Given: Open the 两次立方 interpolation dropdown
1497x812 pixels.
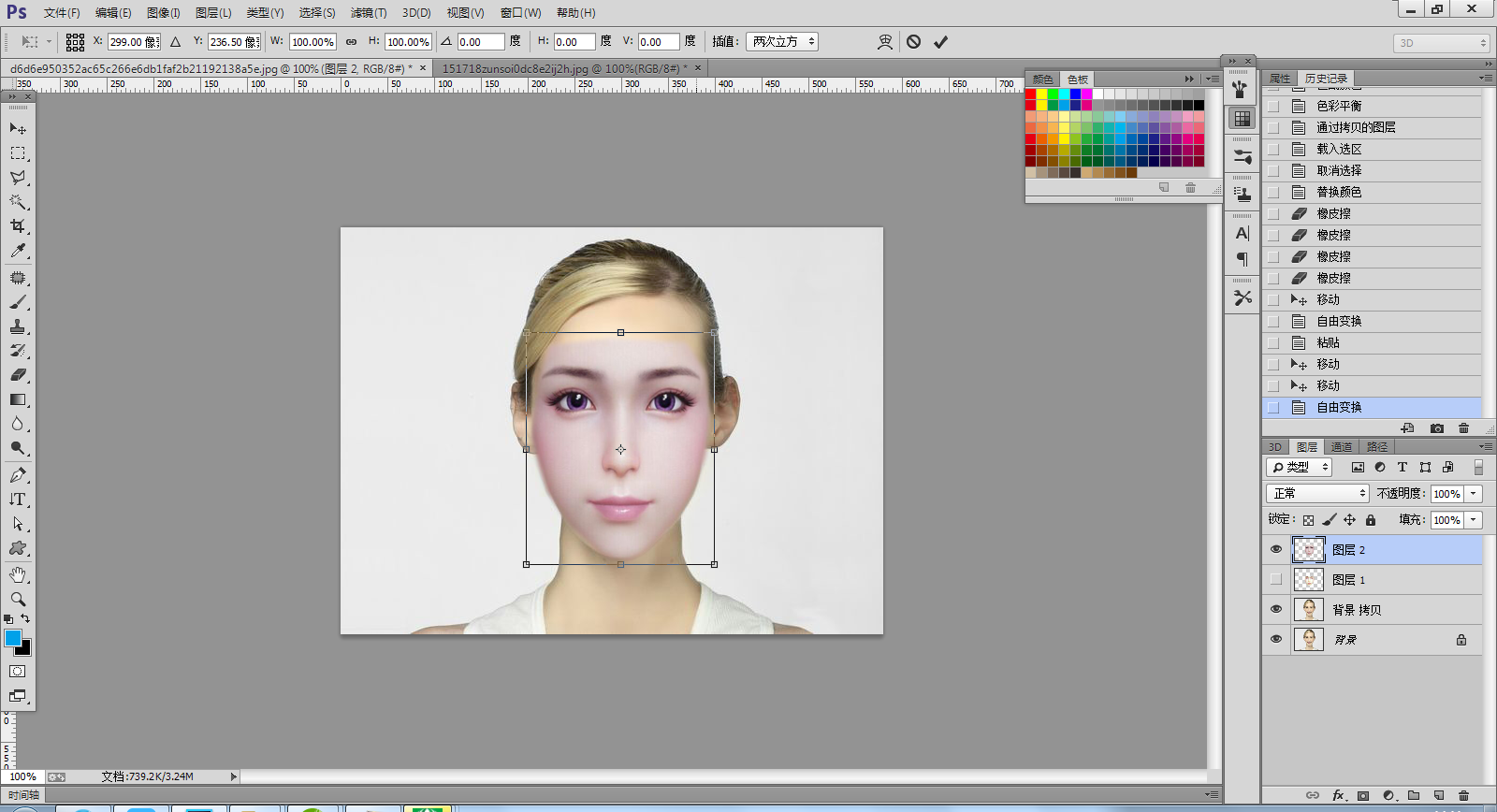Looking at the screenshot, I should tap(781, 42).
